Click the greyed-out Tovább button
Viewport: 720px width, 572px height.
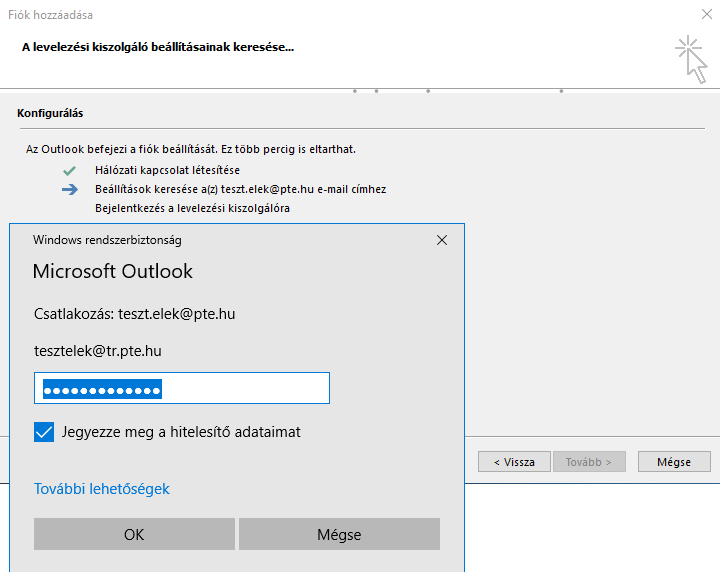coord(589,462)
